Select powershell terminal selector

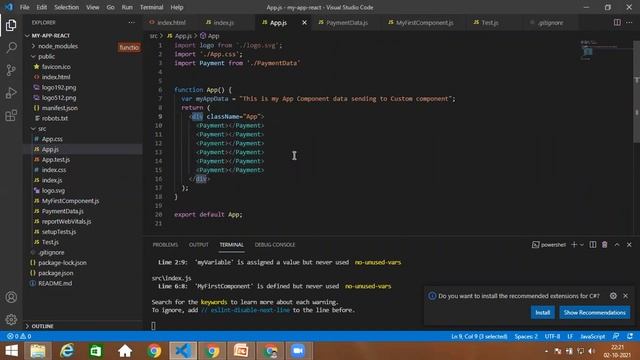click(x=549, y=244)
